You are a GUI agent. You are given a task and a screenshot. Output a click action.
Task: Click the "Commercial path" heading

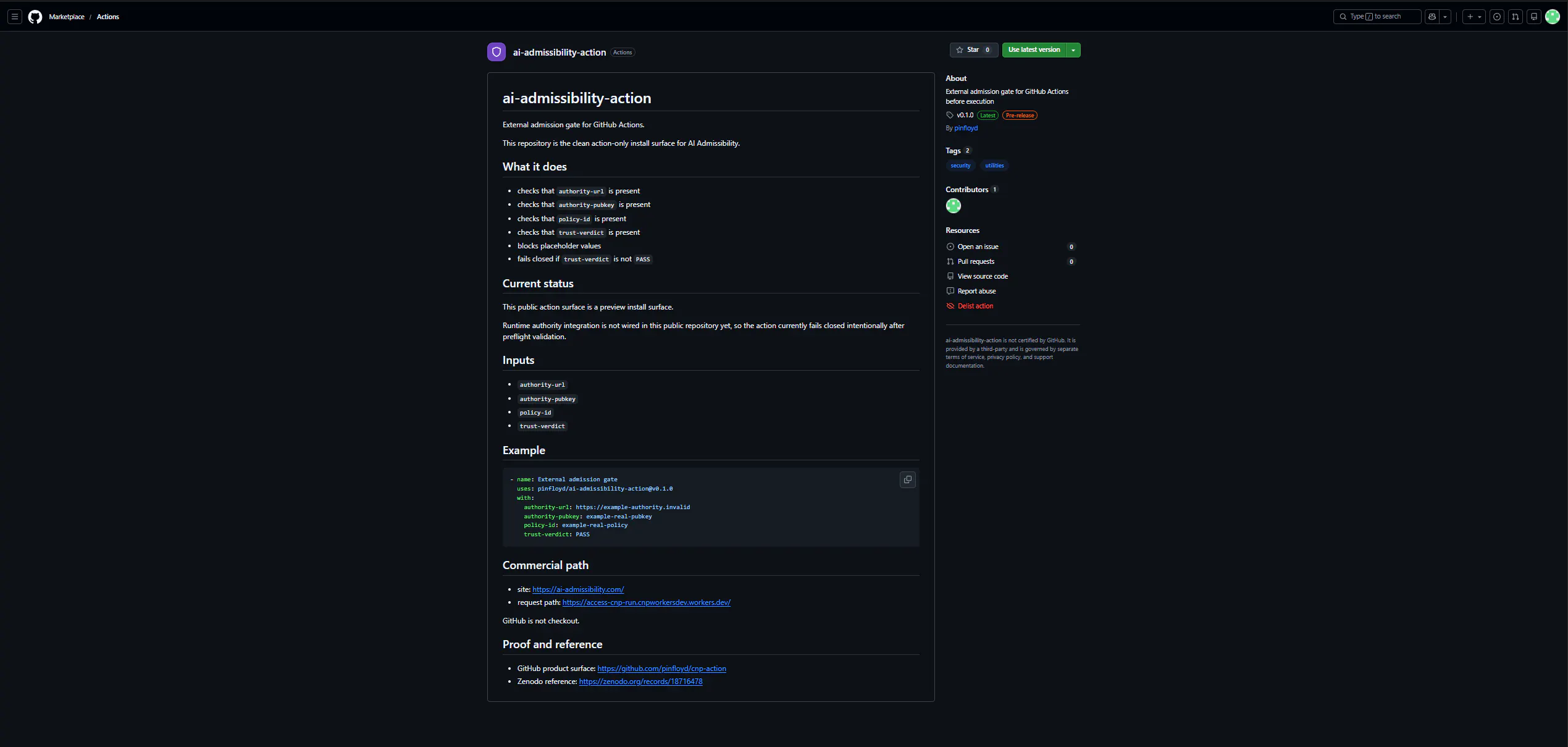[x=545, y=565]
